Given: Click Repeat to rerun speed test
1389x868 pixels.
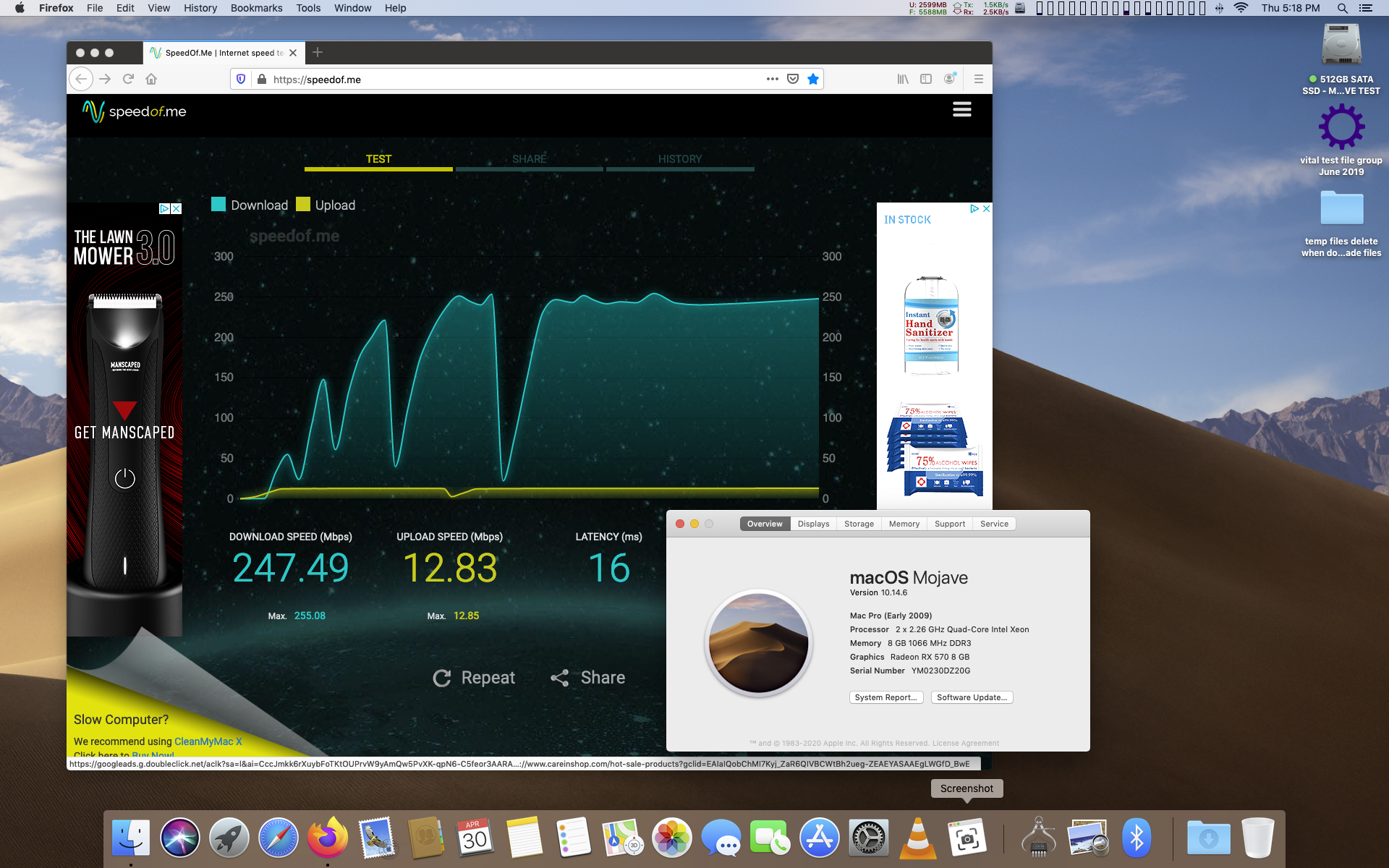Looking at the screenshot, I should (474, 678).
